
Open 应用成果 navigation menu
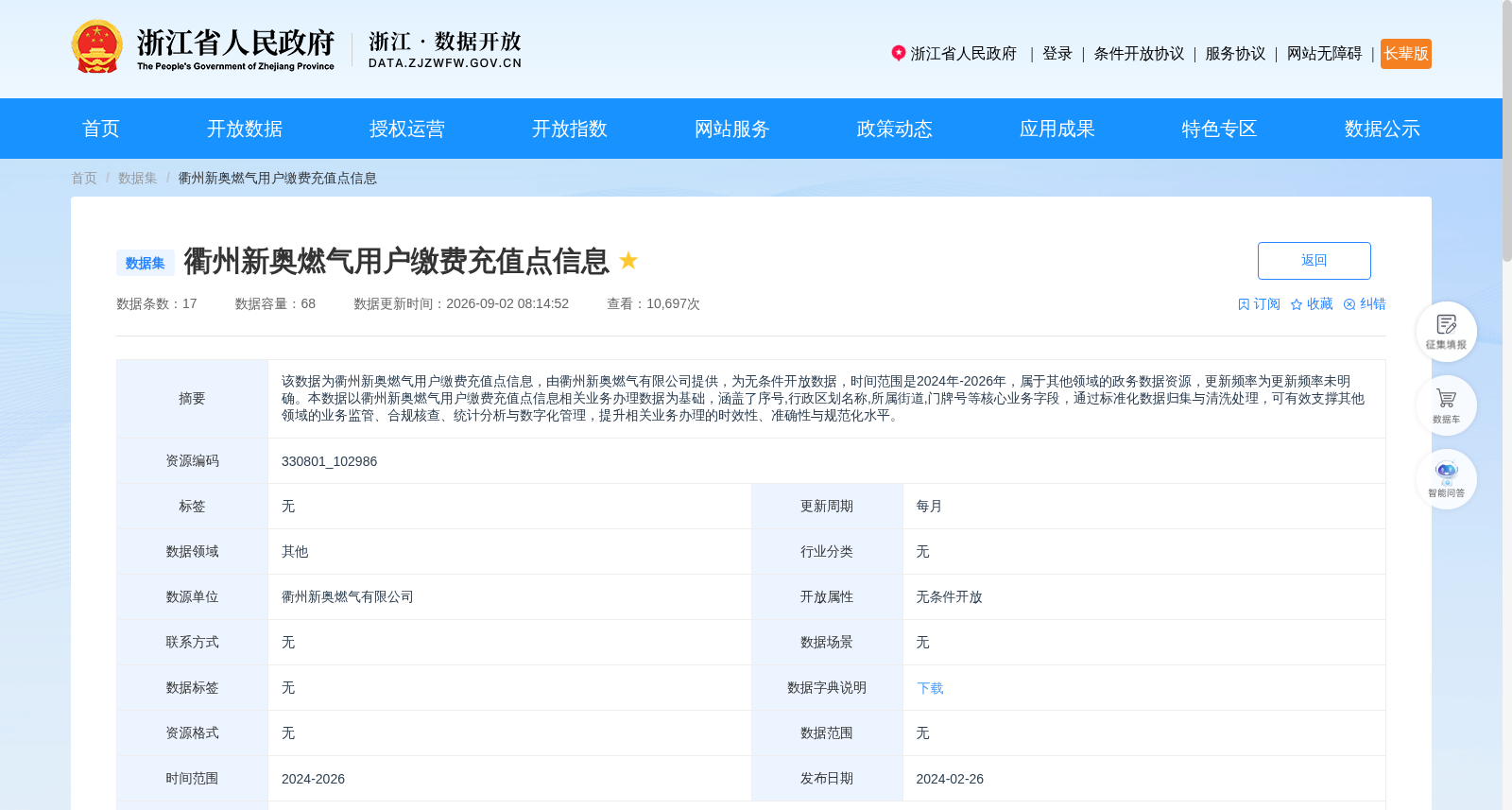(1057, 129)
